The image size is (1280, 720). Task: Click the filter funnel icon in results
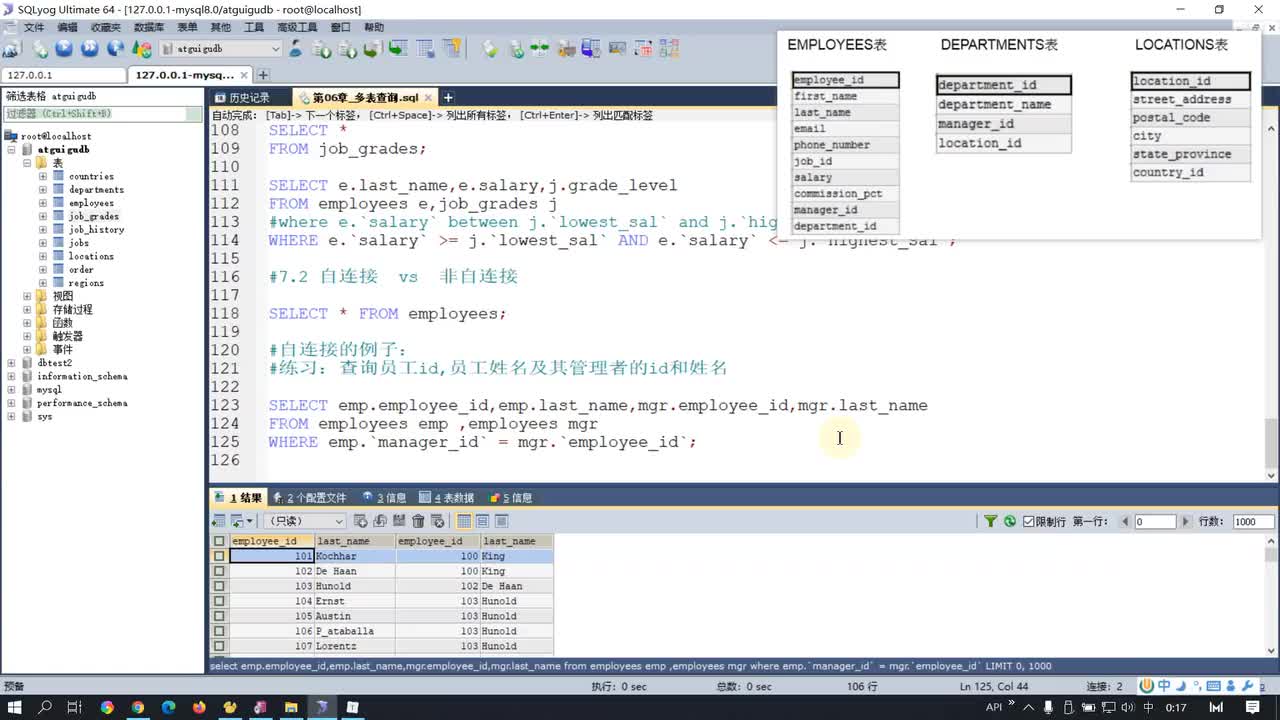pos(990,521)
